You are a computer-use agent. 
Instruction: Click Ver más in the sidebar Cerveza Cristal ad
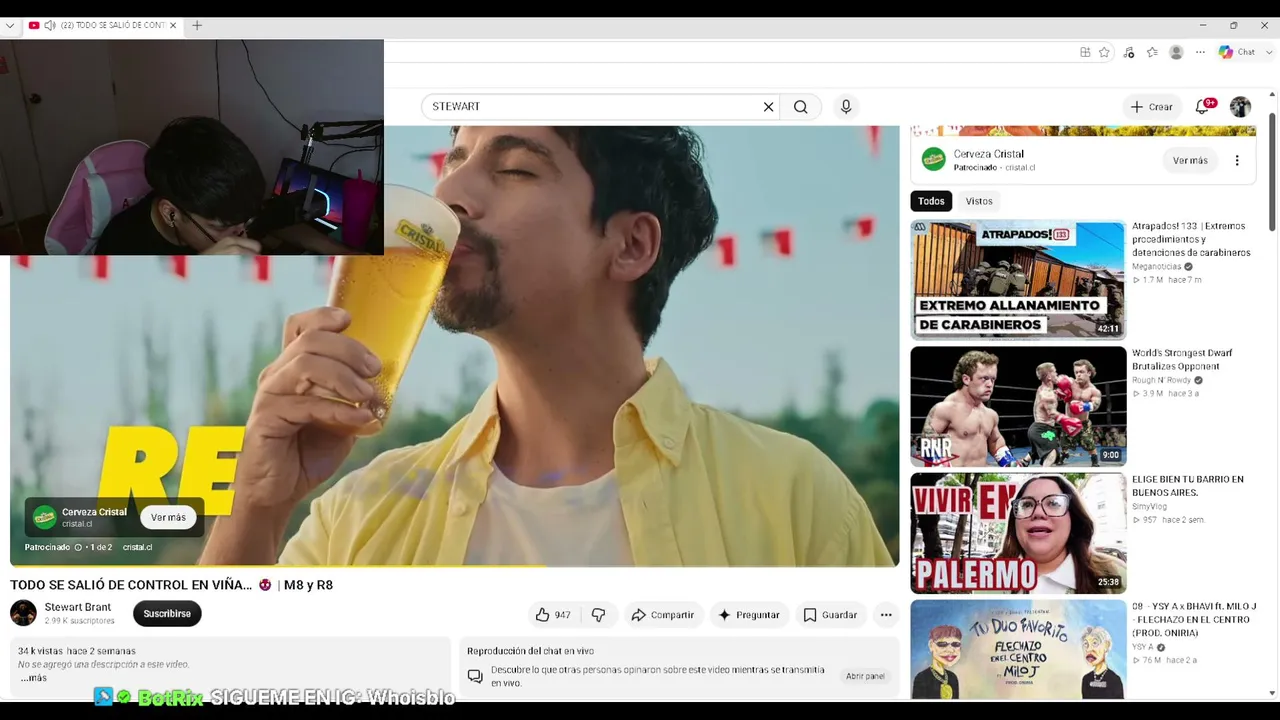point(1190,160)
